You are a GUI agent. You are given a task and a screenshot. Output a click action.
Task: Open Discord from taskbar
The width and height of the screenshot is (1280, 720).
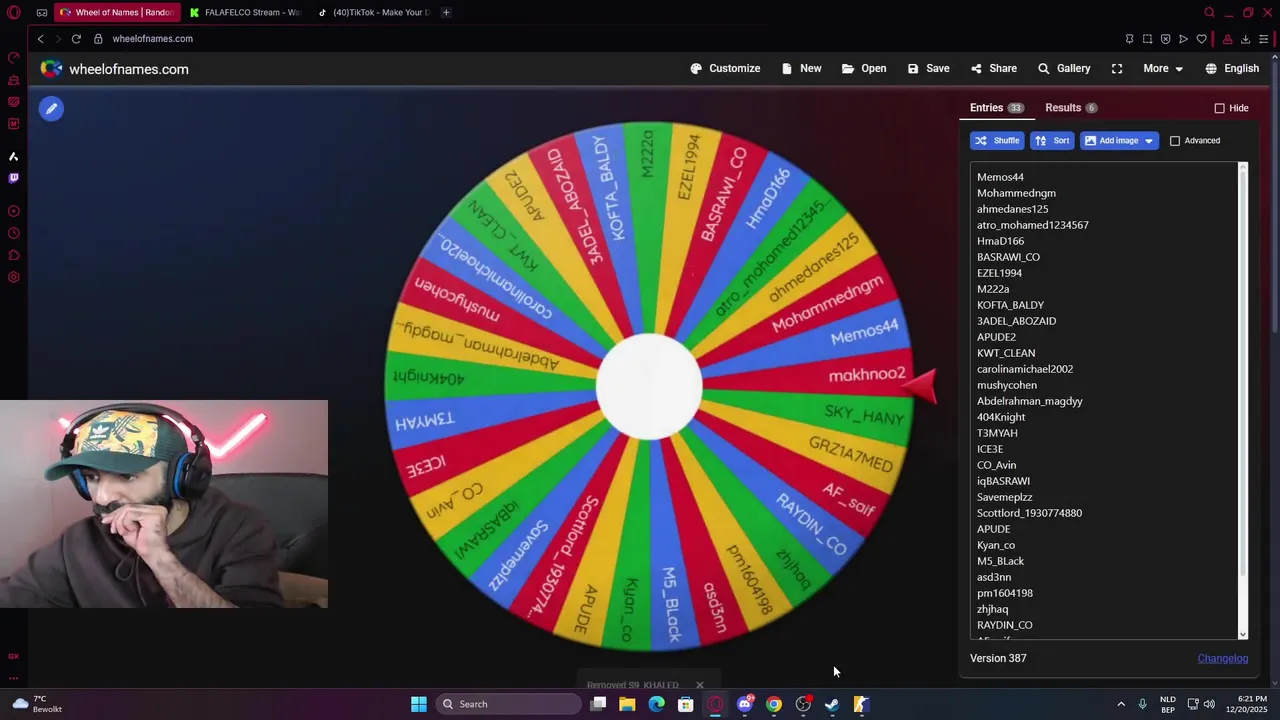pyautogui.click(x=744, y=704)
